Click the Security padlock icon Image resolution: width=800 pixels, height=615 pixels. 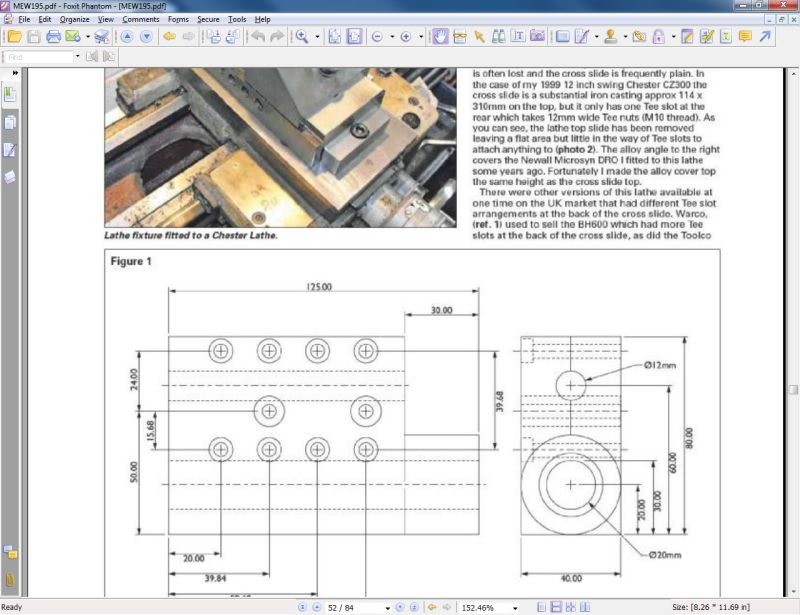click(x=659, y=37)
